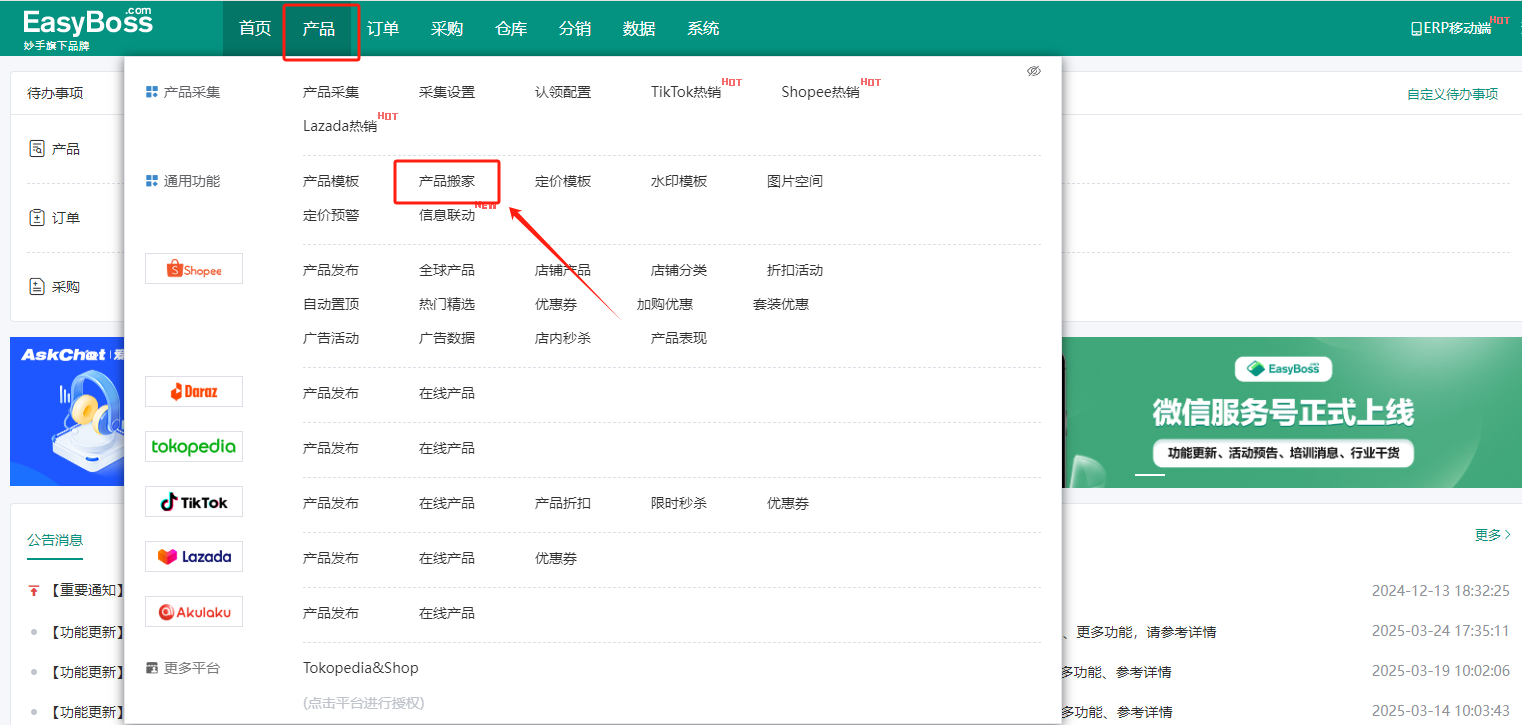Open the 分销 menu tab
The image size is (1522, 725).
tap(575, 29)
